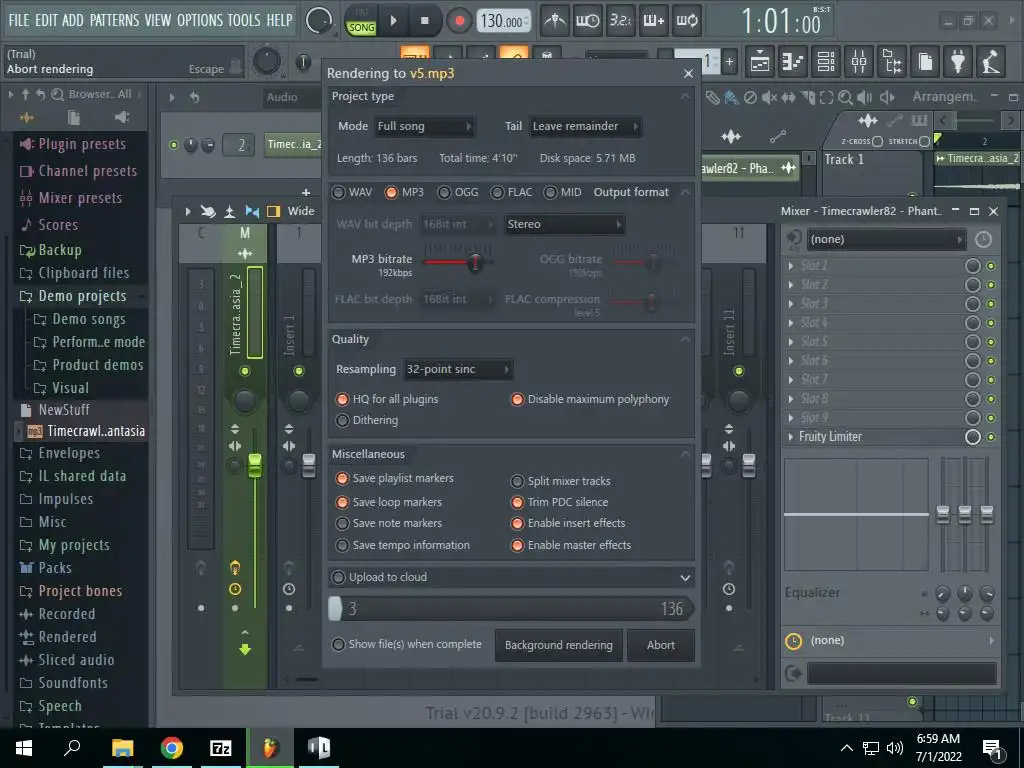Click the Abort button
Image resolution: width=1024 pixels, height=768 pixels.
coord(661,645)
